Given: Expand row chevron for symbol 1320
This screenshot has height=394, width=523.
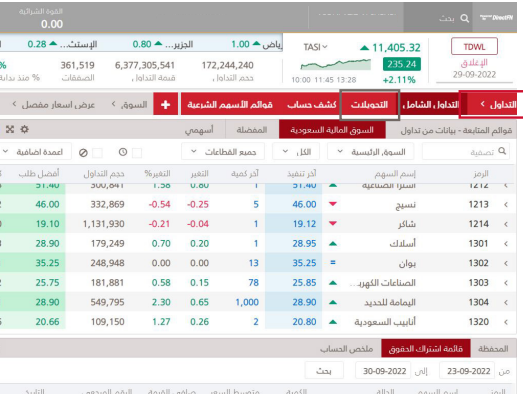Looking at the screenshot, I should coord(506,322).
